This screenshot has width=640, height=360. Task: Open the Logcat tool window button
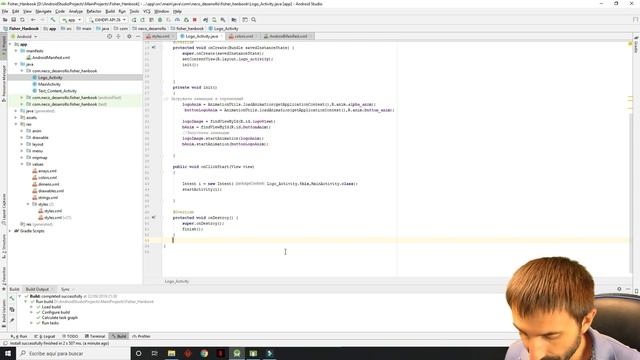point(45,336)
